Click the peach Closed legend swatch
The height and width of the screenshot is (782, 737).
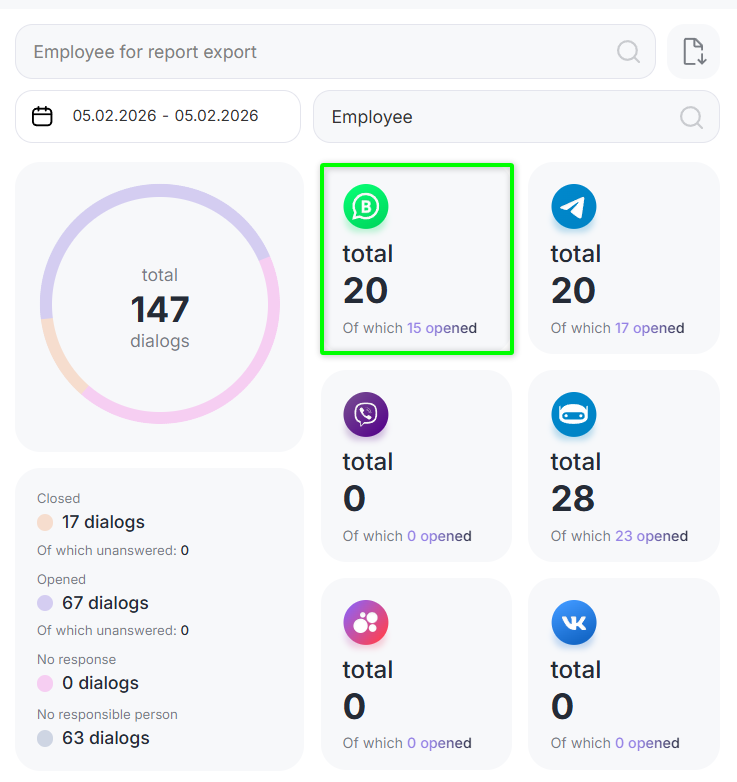click(x=45, y=522)
